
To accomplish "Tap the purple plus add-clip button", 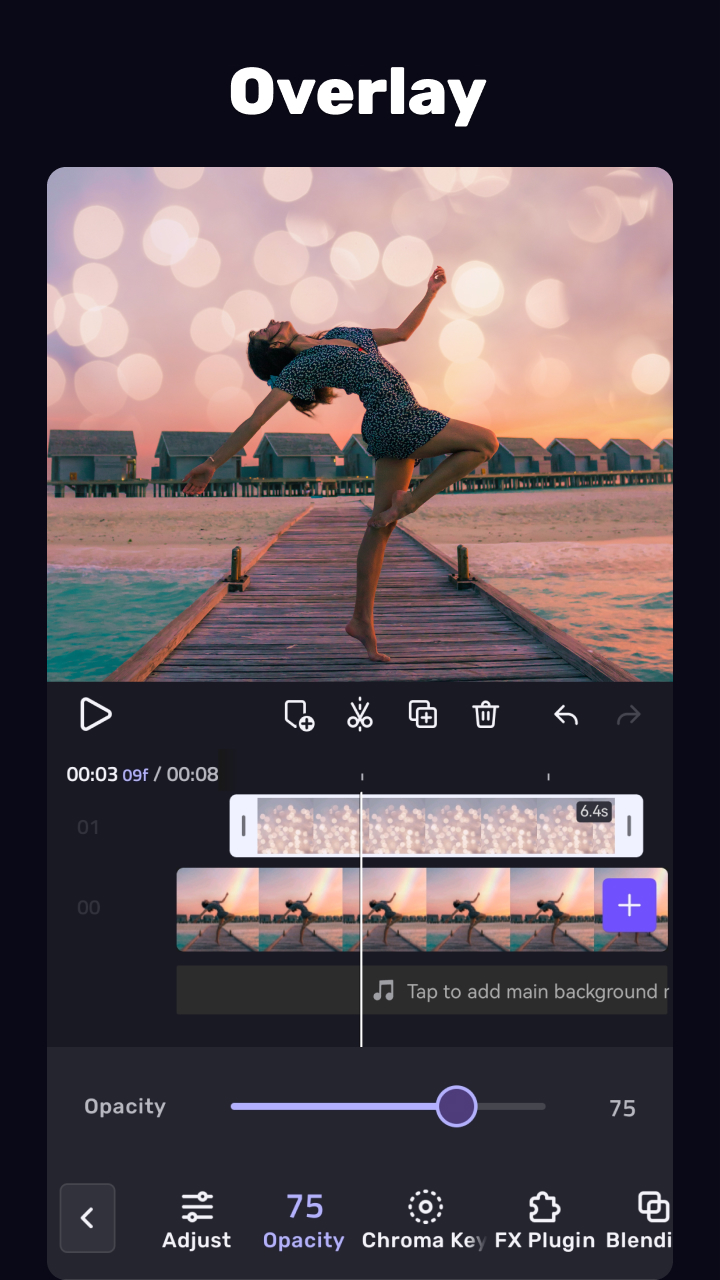I will coord(629,906).
